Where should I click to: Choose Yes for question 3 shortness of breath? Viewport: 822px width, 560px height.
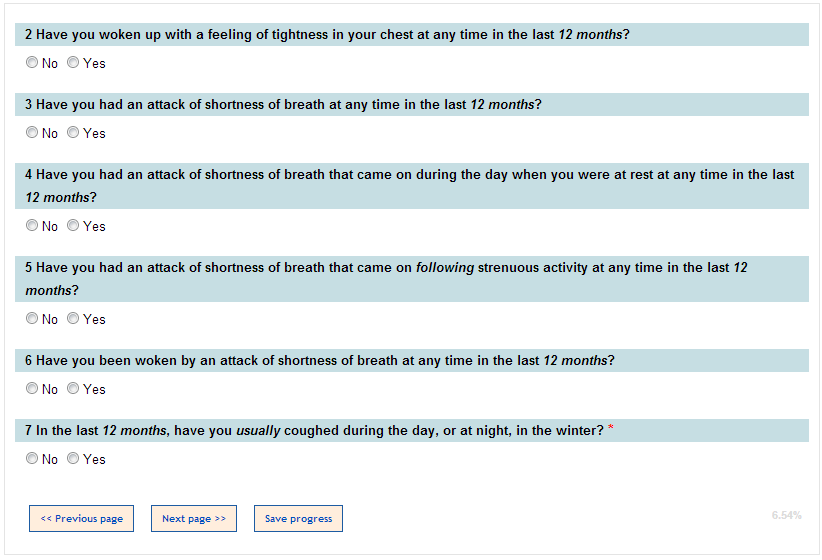coord(73,133)
